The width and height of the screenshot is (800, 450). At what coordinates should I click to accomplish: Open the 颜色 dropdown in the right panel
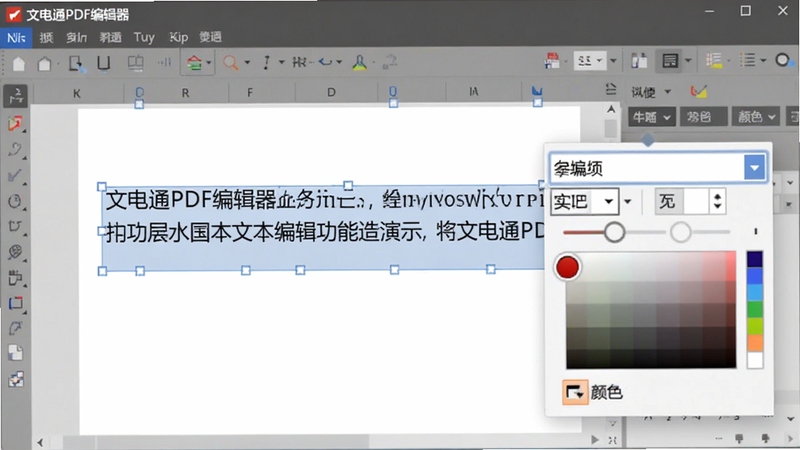tap(757, 117)
